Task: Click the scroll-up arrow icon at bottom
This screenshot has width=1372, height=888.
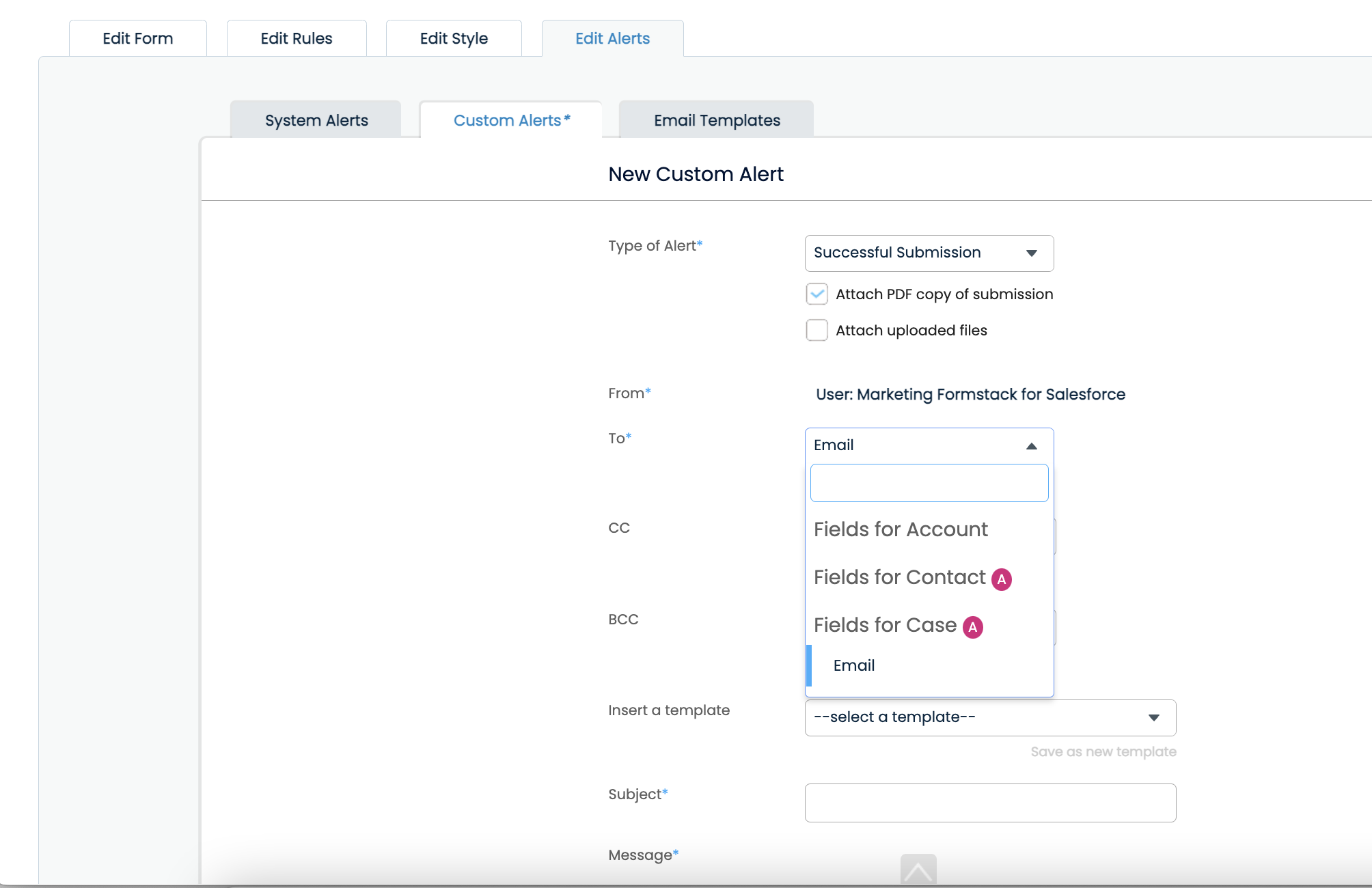Action: (918, 870)
